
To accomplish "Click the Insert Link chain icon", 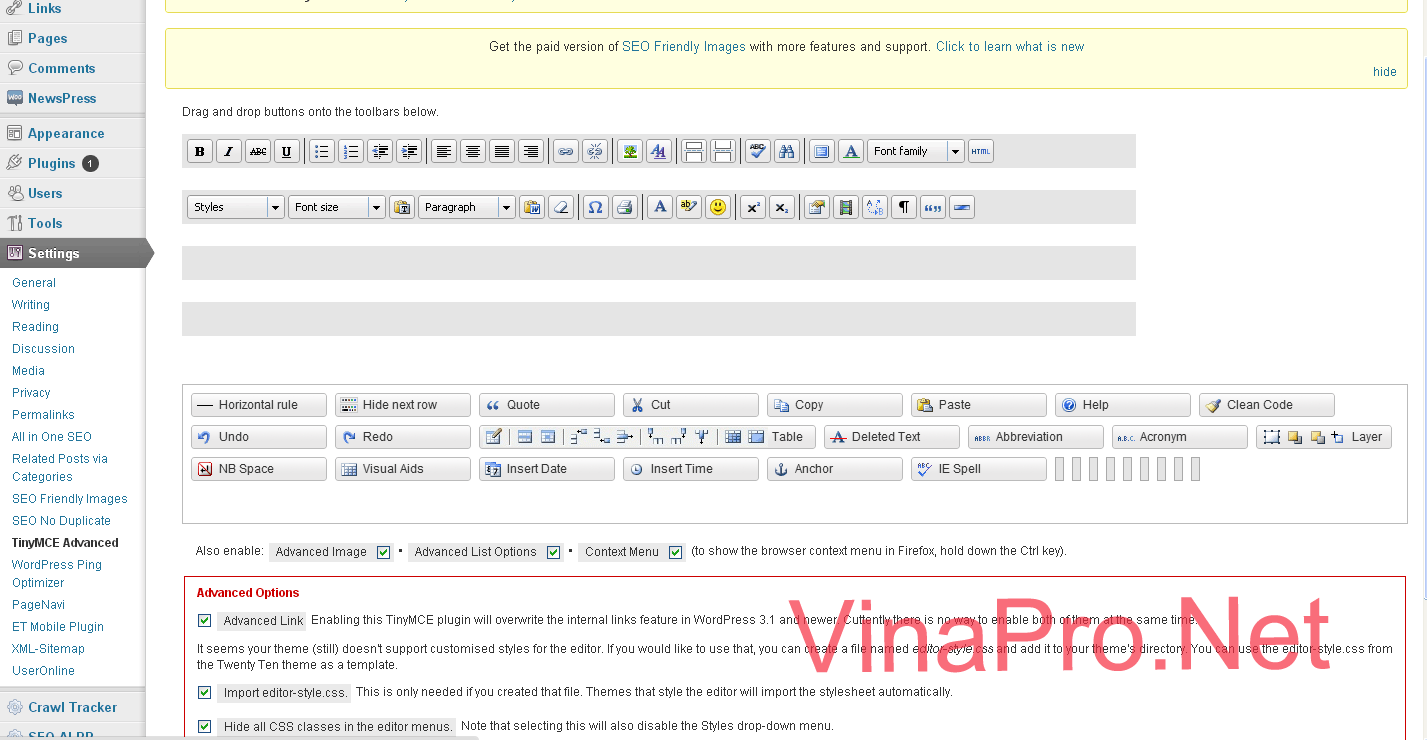I will tap(566, 152).
